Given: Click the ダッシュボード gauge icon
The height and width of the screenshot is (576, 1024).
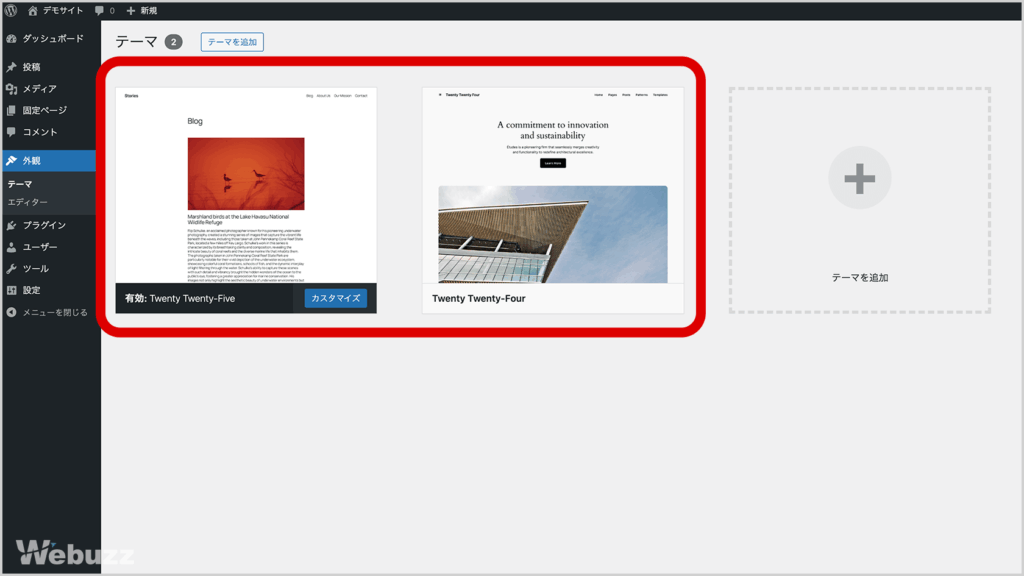Looking at the screenshot, I should (x=12, y=39).
